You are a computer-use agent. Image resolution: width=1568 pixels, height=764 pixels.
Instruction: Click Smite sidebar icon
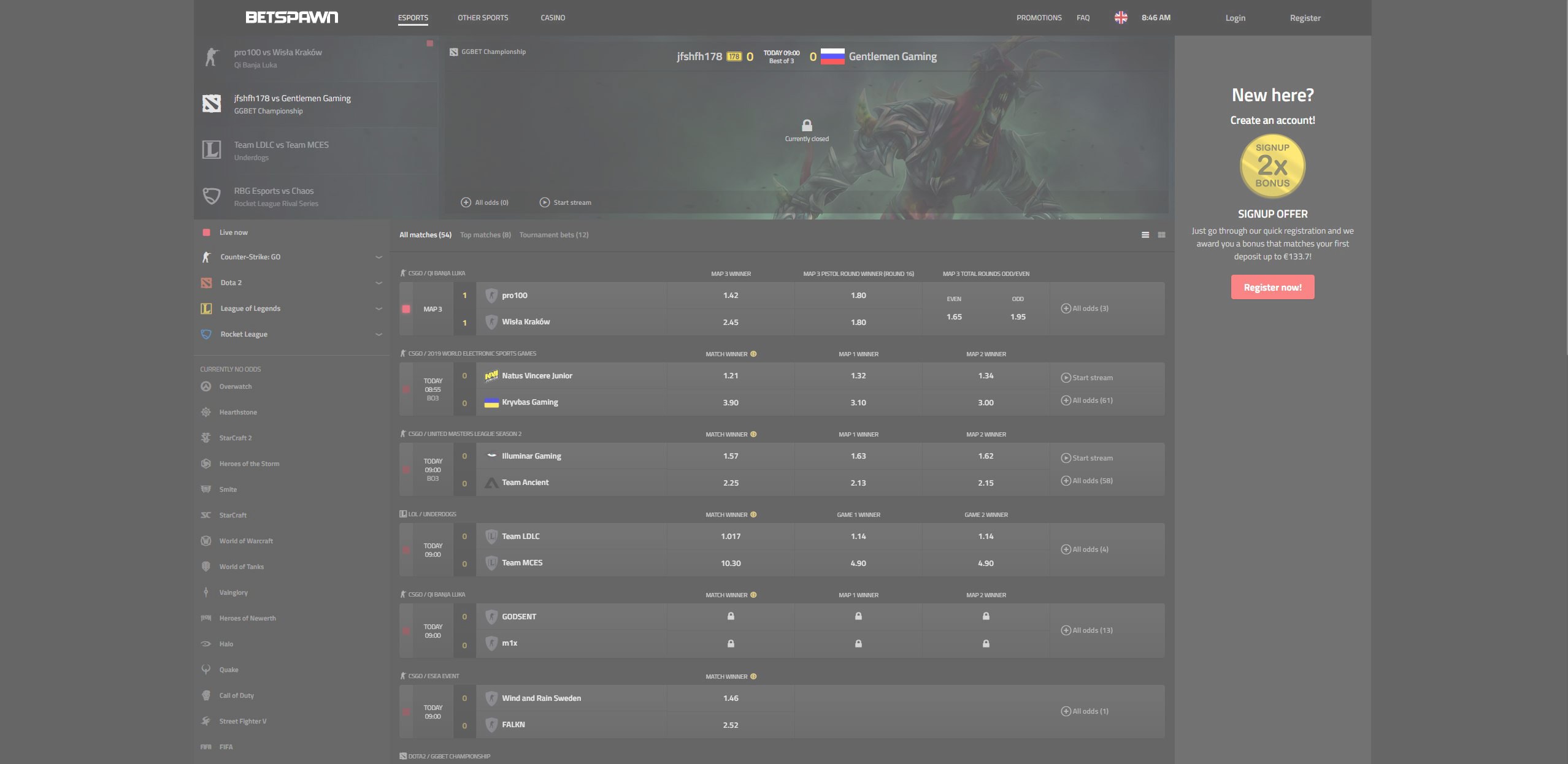[206, 489]
